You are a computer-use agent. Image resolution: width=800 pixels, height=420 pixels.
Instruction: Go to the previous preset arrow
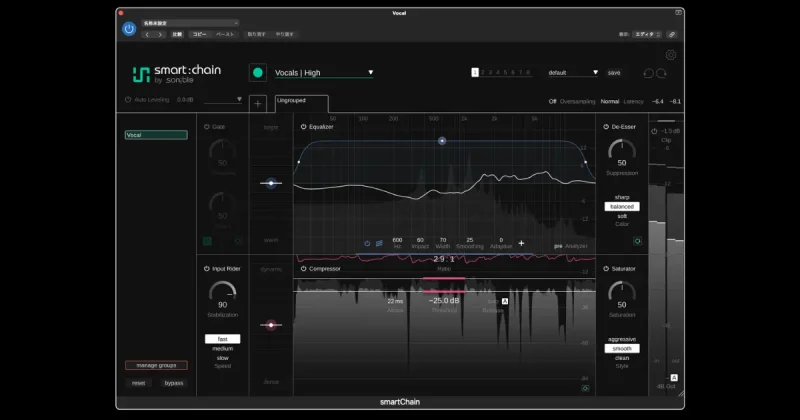tap(147, 35)
